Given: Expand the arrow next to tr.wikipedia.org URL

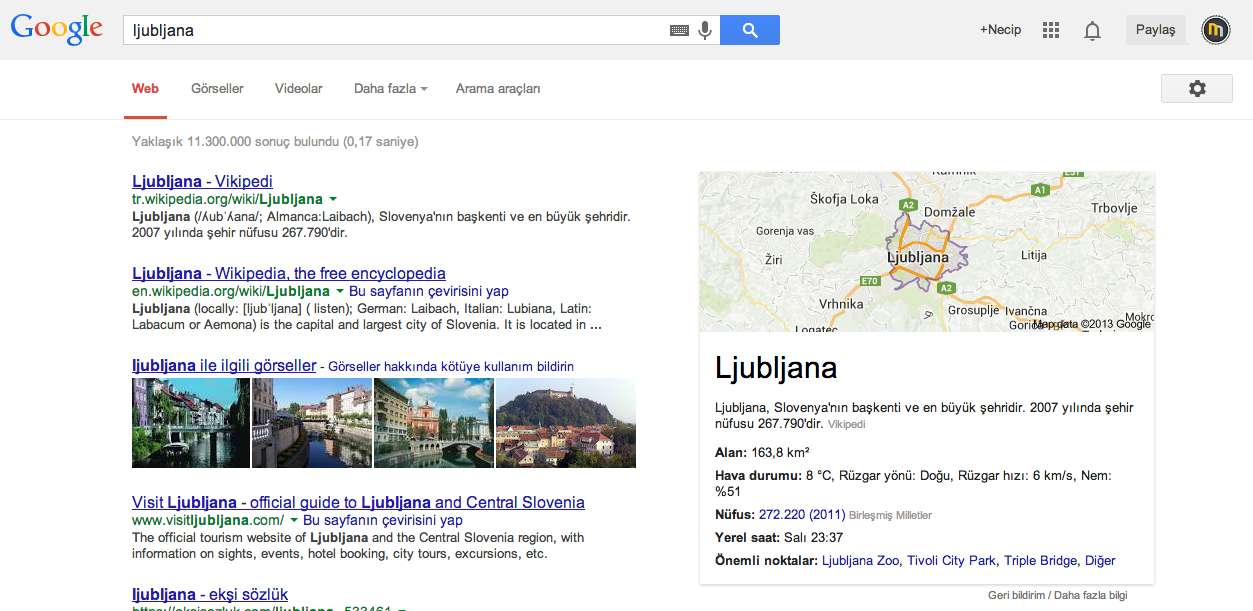Looking at the screenshot, I should coord(333,199).
